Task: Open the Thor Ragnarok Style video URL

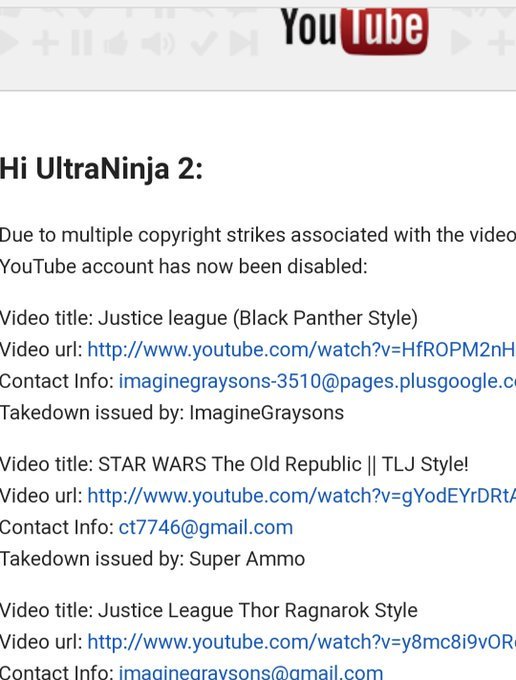Action: click(x=301, y=642)
